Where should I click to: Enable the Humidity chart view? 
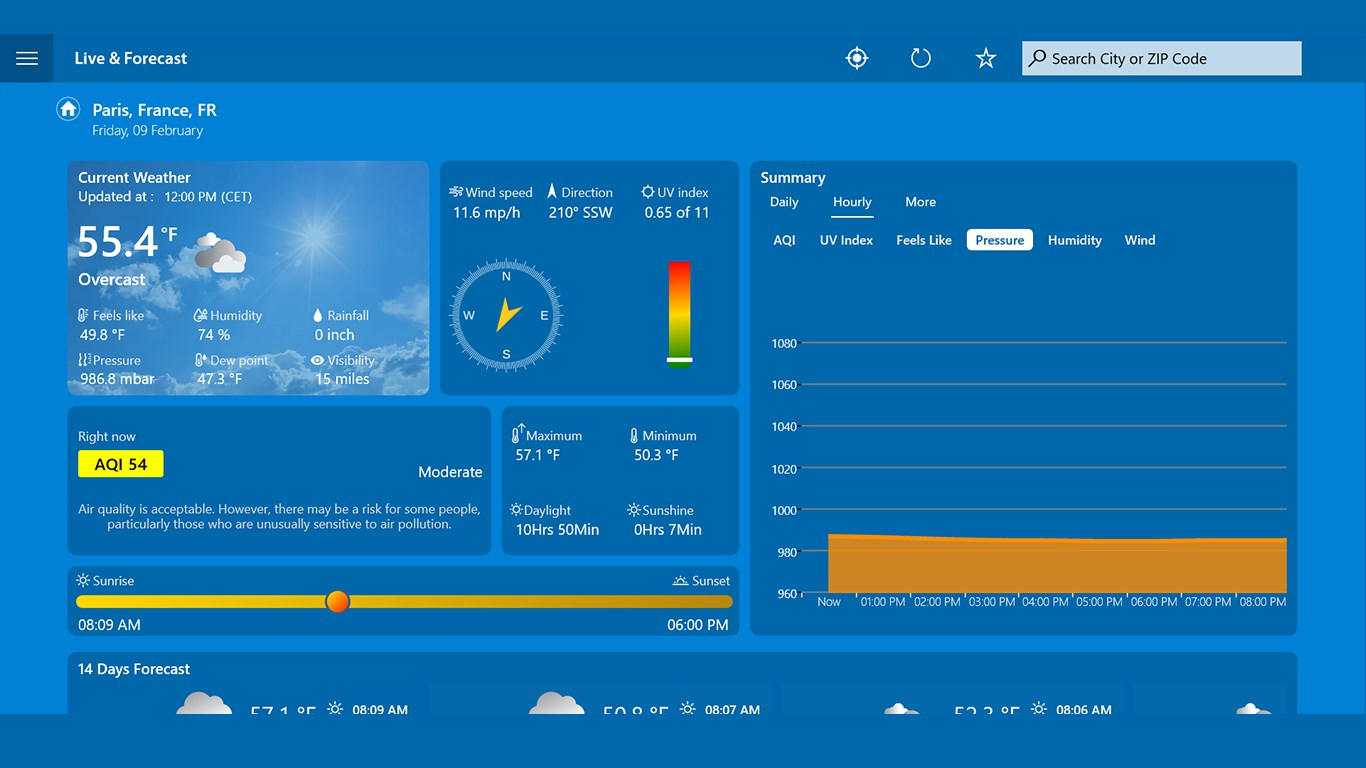(x=1074, y=240)
